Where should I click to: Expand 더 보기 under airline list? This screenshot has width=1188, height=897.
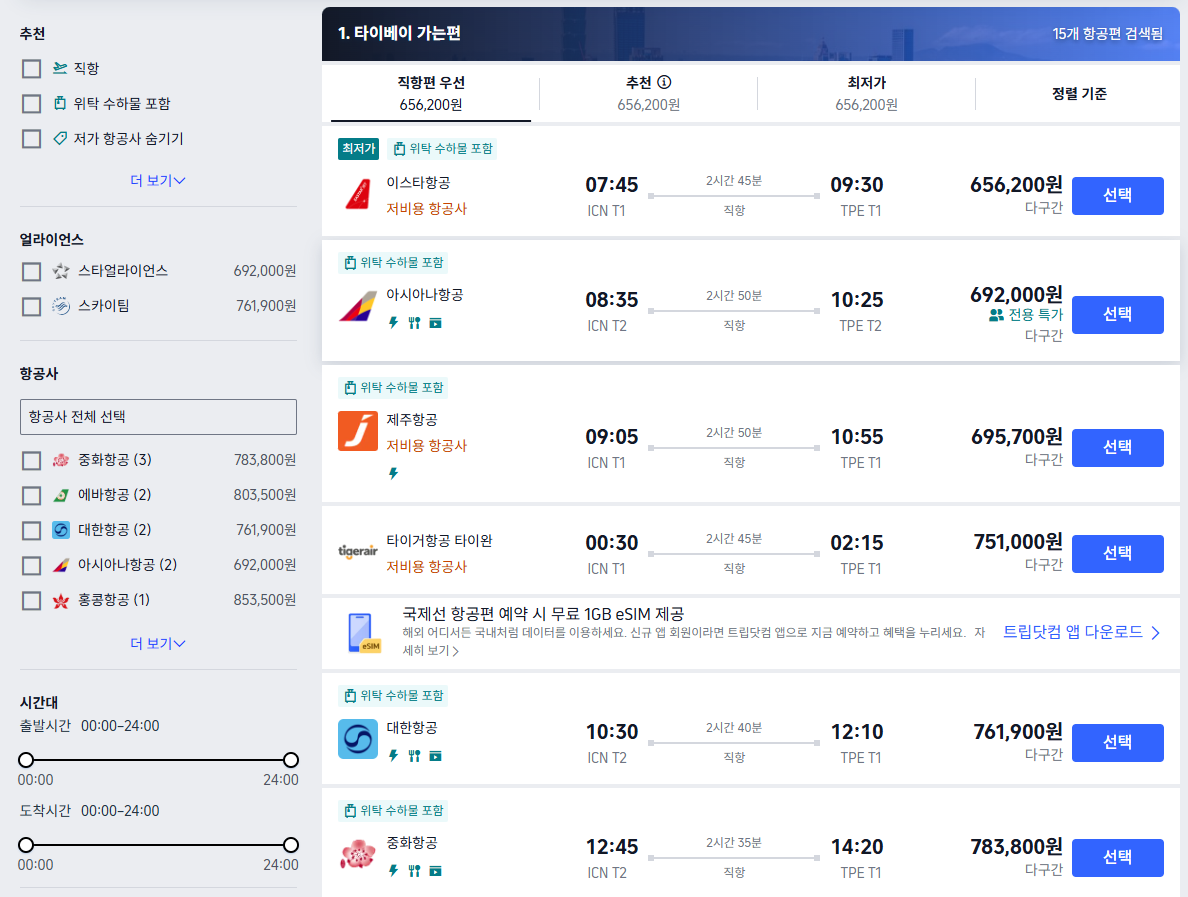point(158,643)
